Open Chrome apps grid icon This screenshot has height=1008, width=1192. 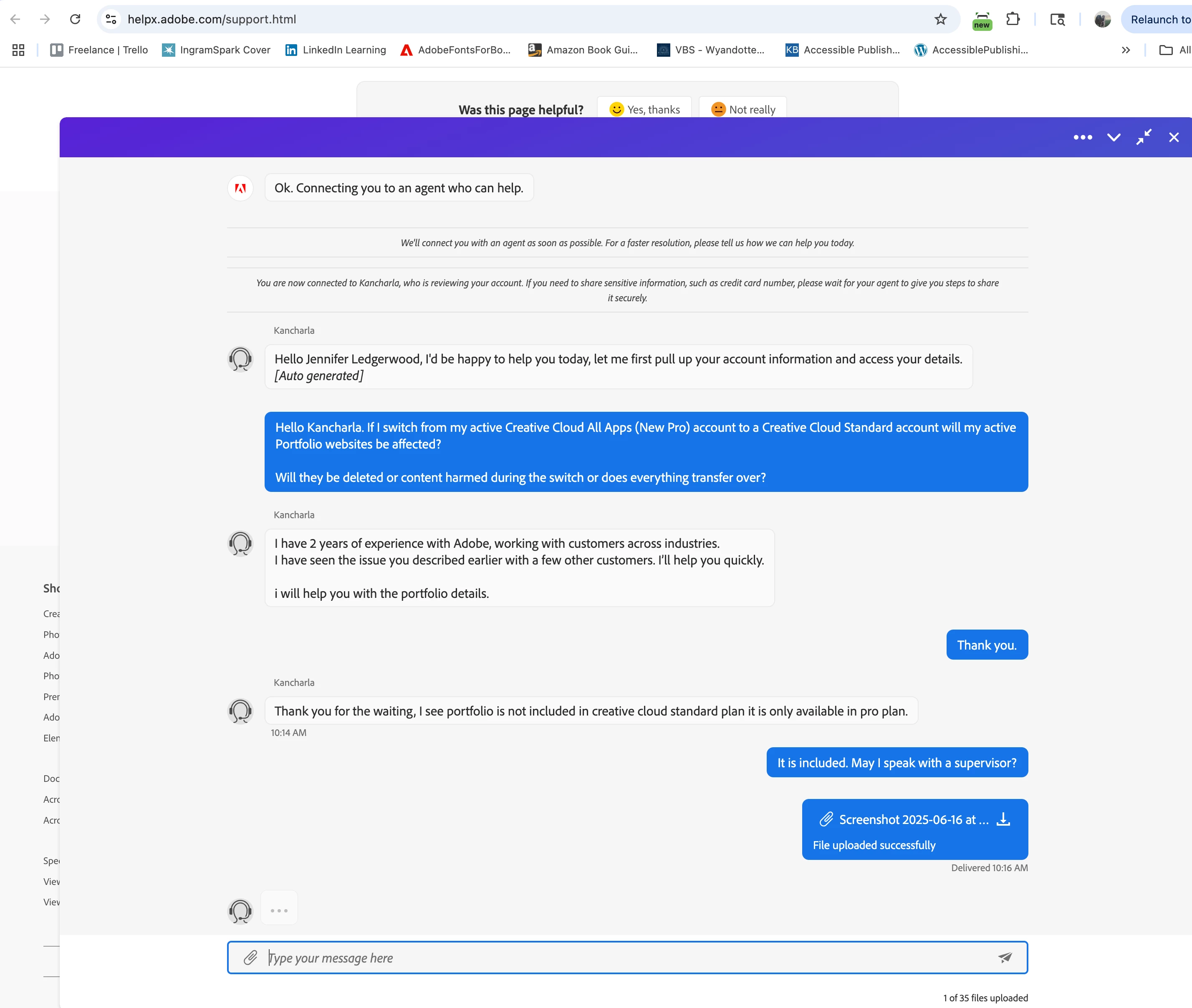click(18, 50)
